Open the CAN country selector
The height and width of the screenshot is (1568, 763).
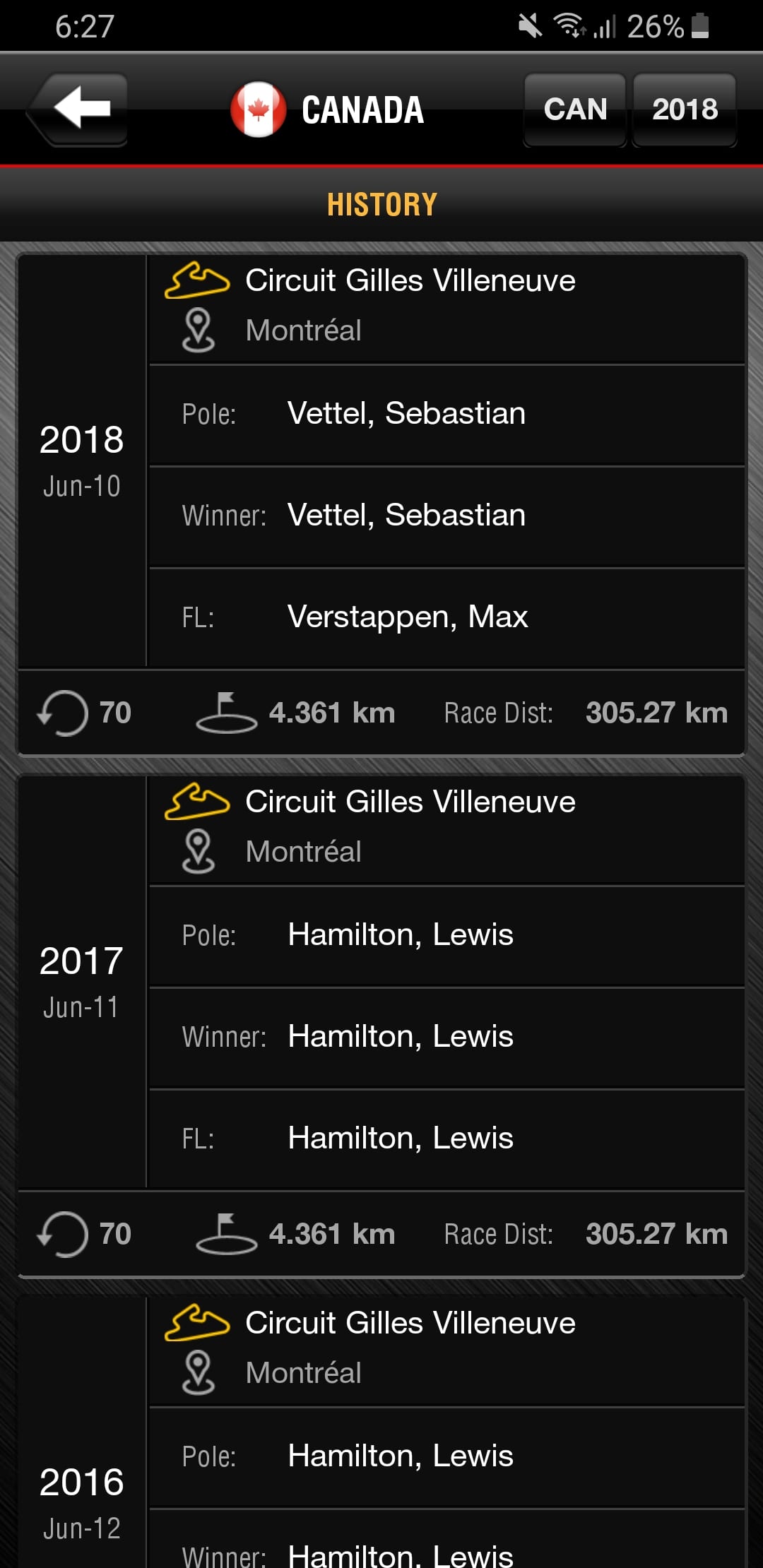coord(575,109)
